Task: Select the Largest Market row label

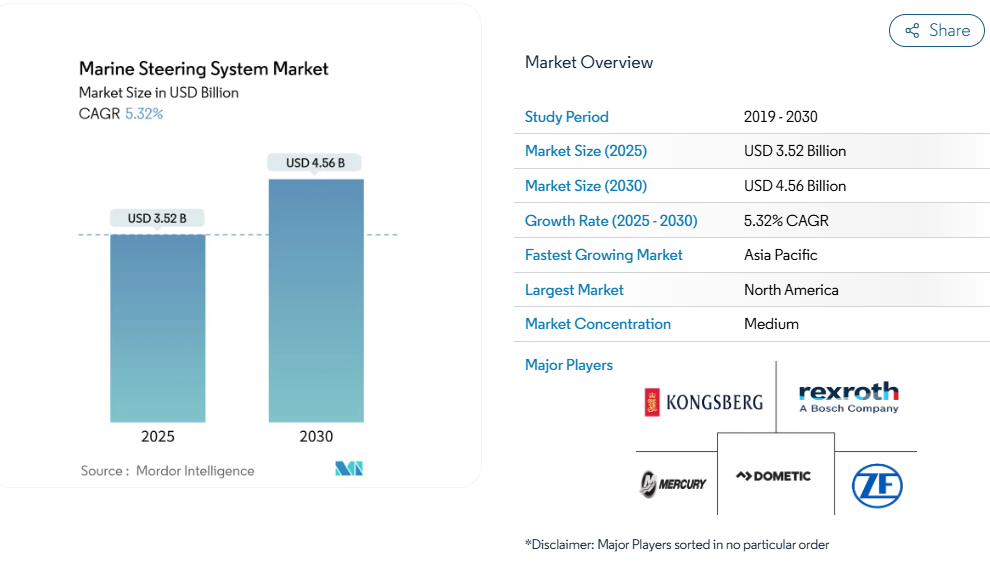Action: [574, 290]
